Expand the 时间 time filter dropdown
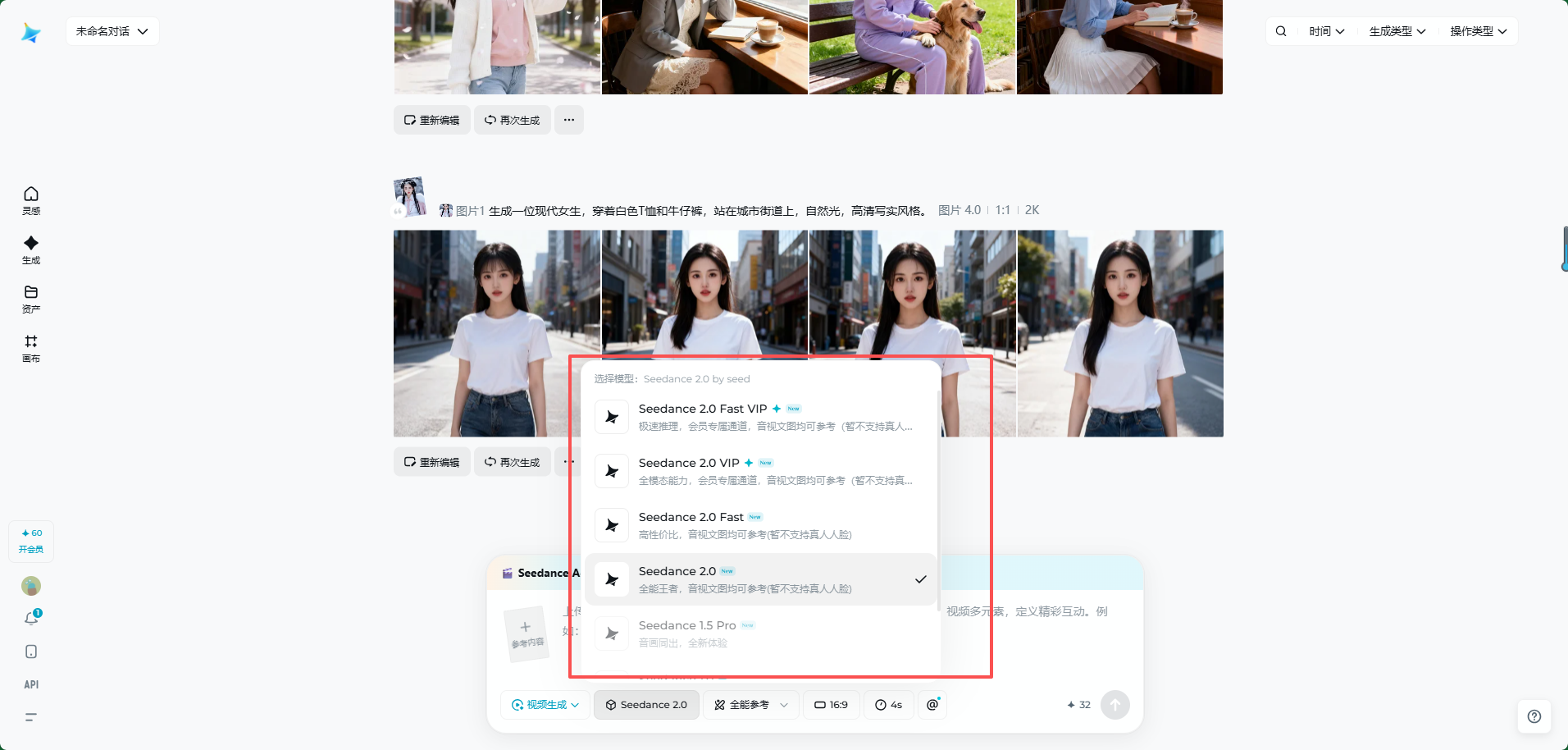This screenshot has height=750, width=1568. pos(1327,30)
